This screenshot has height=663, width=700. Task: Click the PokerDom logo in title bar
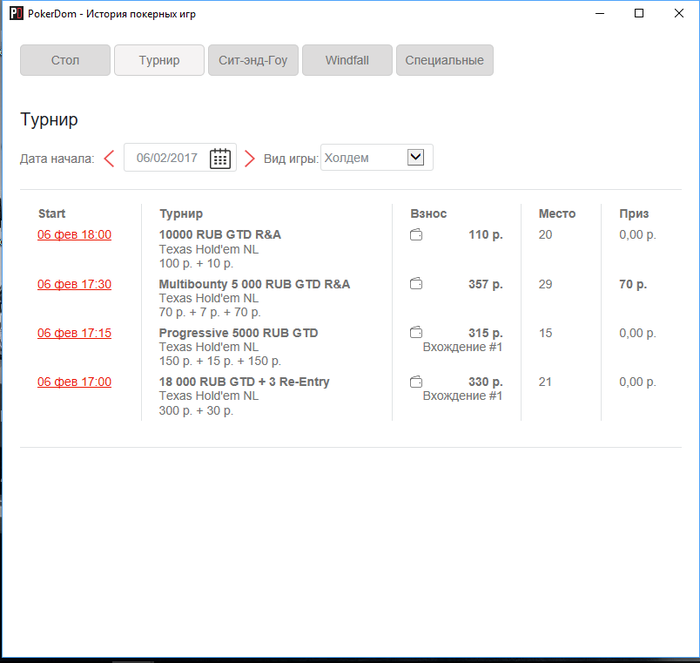[17, 13]
